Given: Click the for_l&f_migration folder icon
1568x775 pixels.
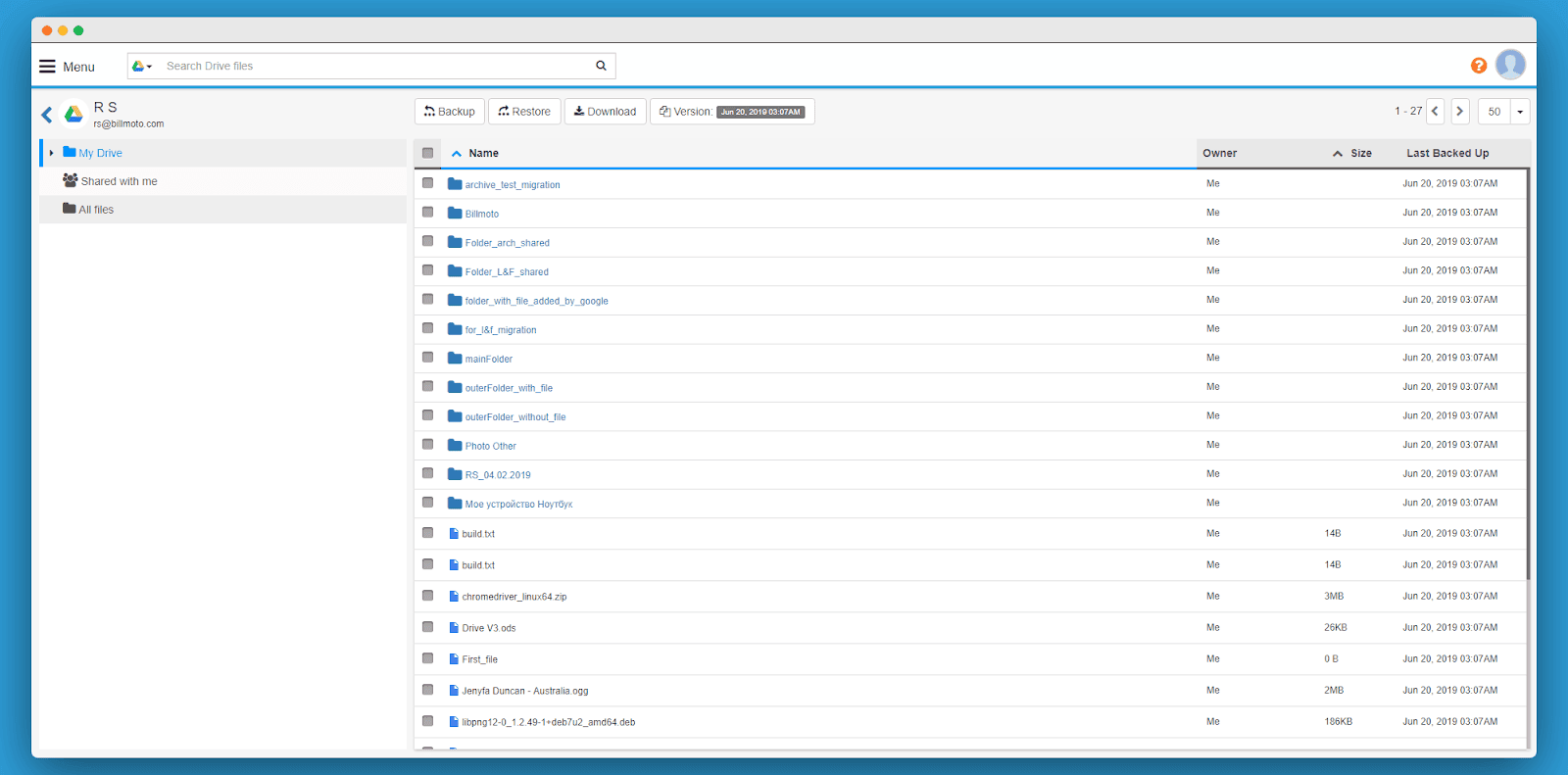Looking at the screenshot, I should click(x=455, y=329).
